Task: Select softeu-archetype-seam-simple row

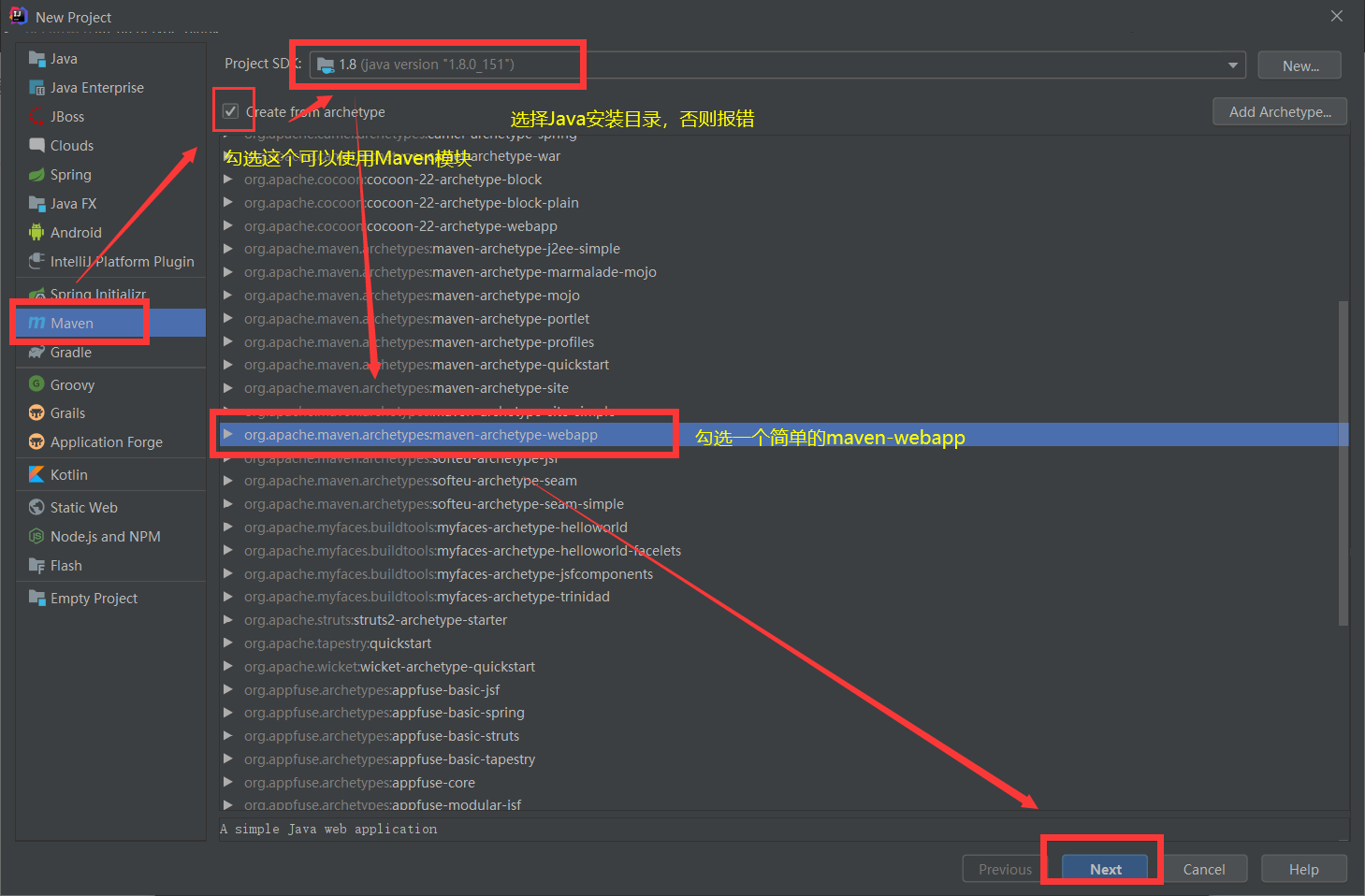Action: (782, 504)
